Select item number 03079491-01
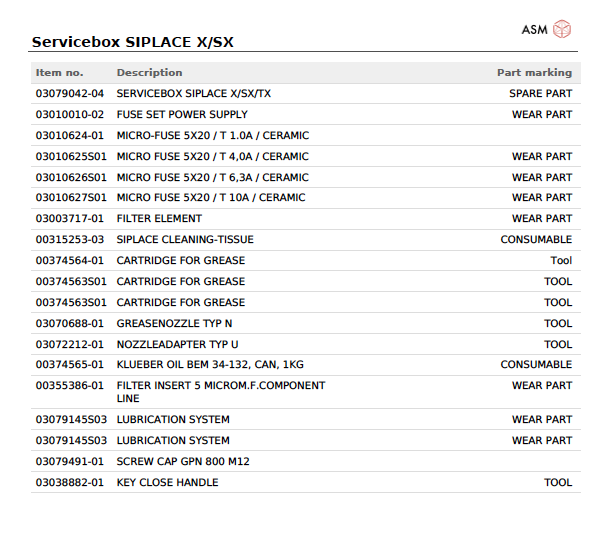Viewport: 605px width, 547px height. click(x=70, y=462)
